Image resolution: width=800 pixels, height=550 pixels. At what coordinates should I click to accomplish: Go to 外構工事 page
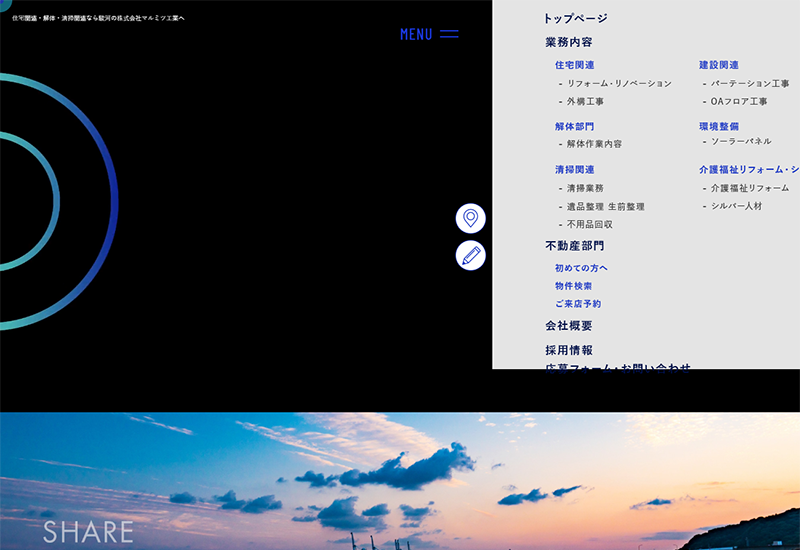585,102
